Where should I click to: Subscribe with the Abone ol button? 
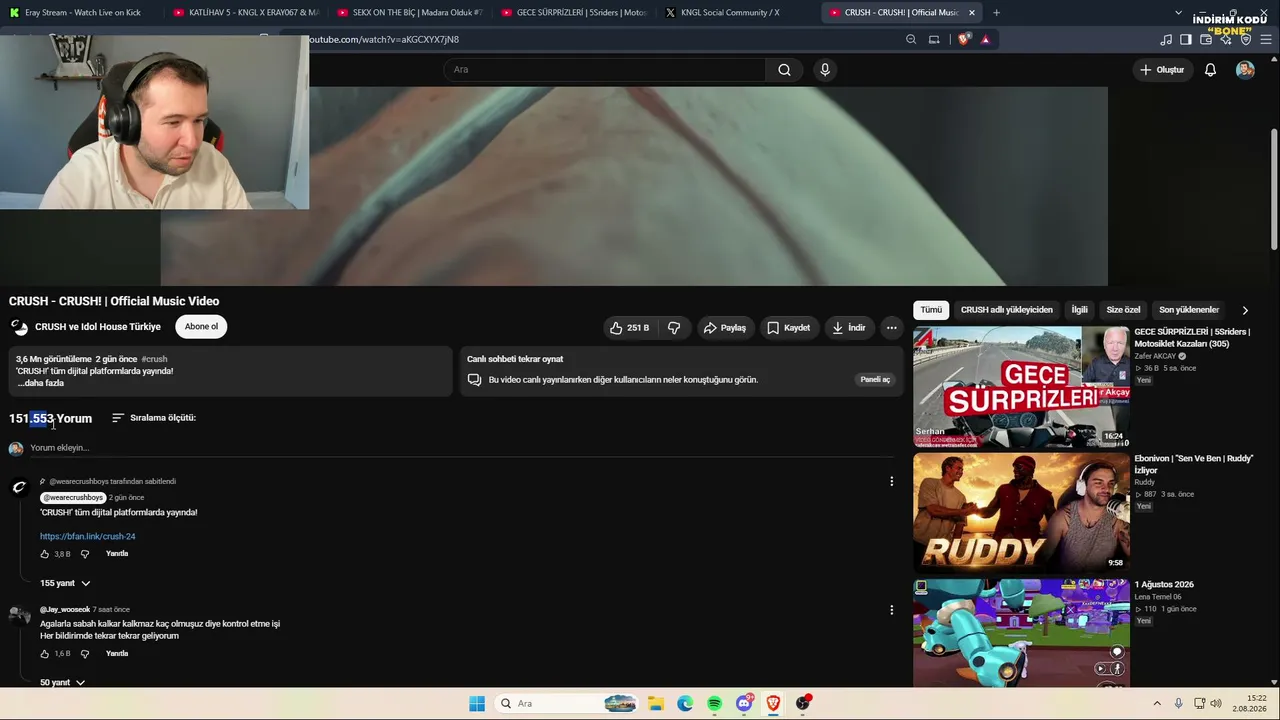point(201,327)
